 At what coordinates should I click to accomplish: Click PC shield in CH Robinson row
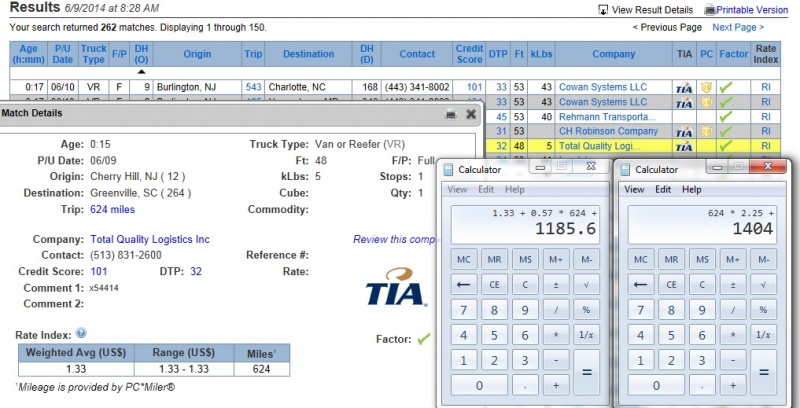point(706,132)
